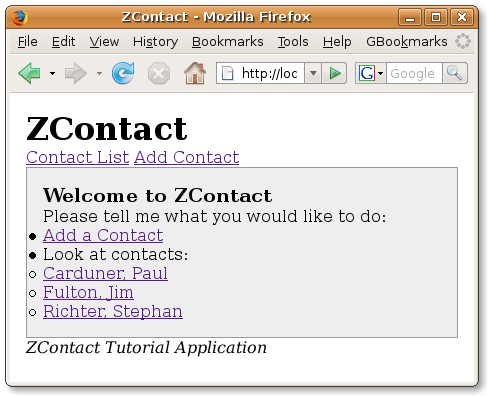The height and width of the screenshot is (396, 488).
Task: Open the Back history dropdown arrow
Action: coord(52,73)
